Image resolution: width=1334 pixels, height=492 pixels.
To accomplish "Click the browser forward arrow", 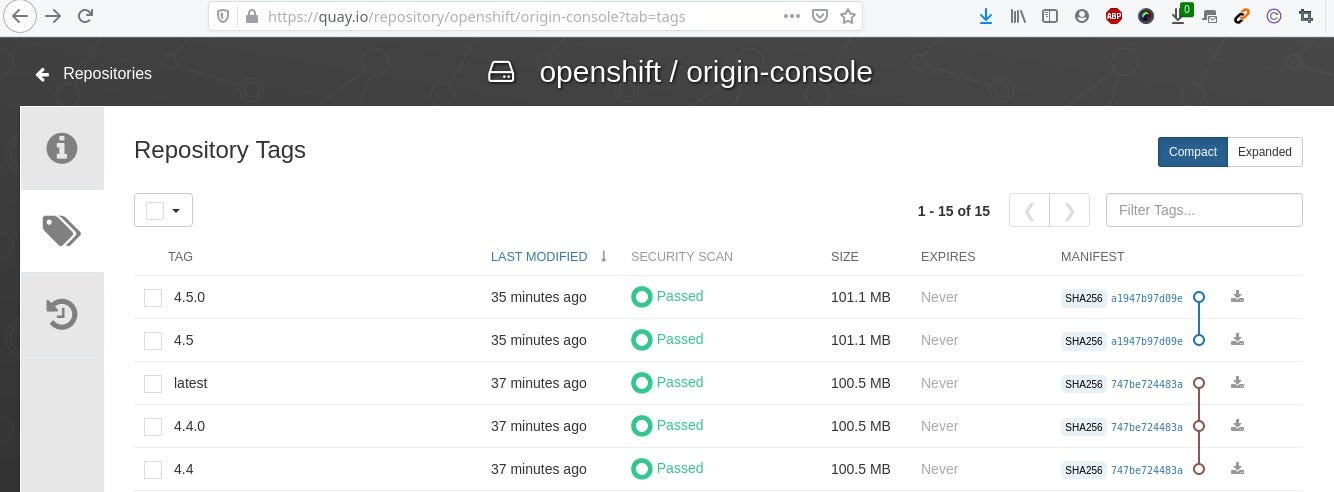I will point(53,16).
